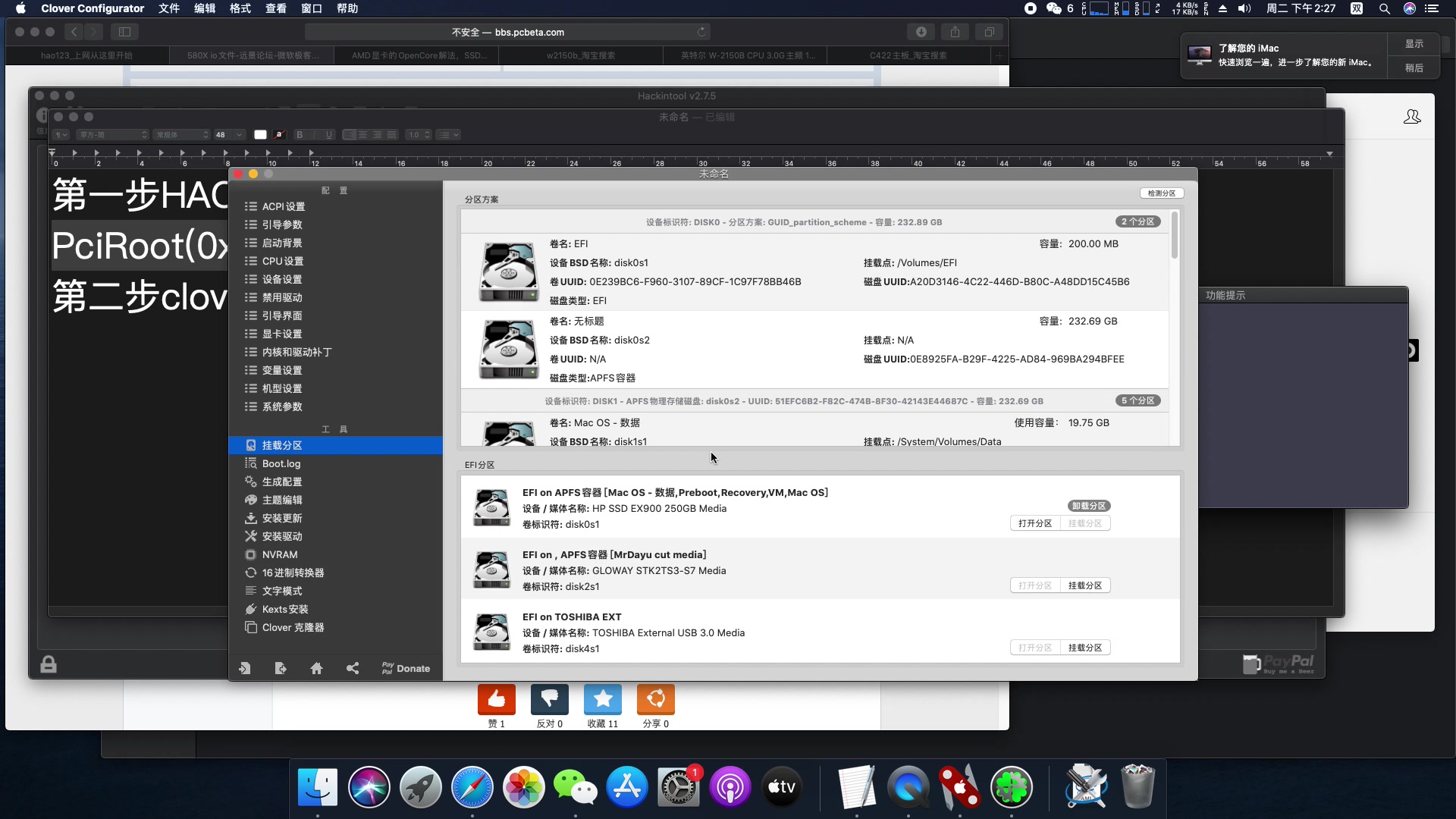Click Safari address bar bbs.pcbeta.com
Screen dimensions: 1456x819
pos(507,32)
